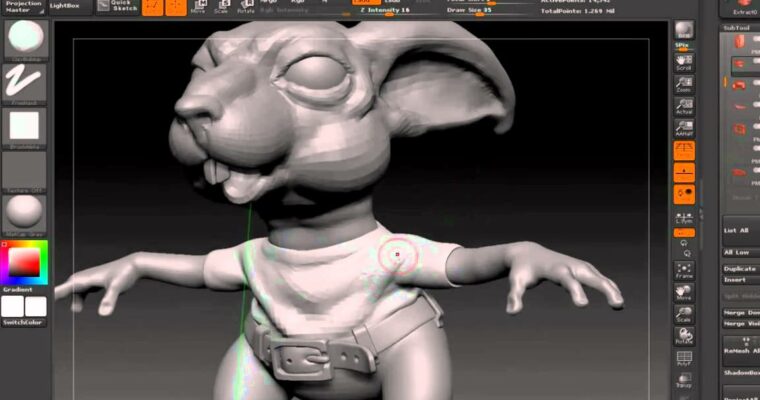The image size is (760, 400).
Task: Open the brush alpha selector
Action: 24,128
